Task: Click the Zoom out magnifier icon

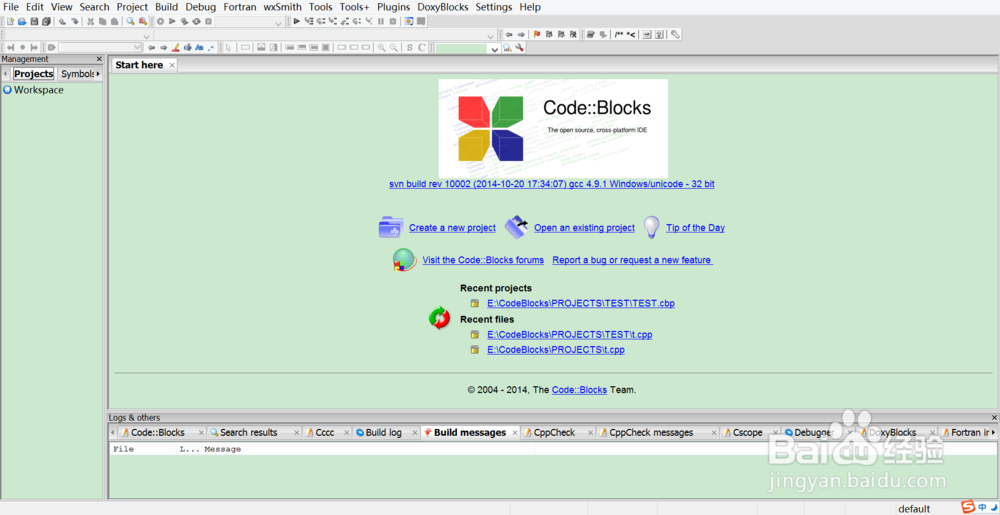Action: pyautogui.click(x=393, y=47)
